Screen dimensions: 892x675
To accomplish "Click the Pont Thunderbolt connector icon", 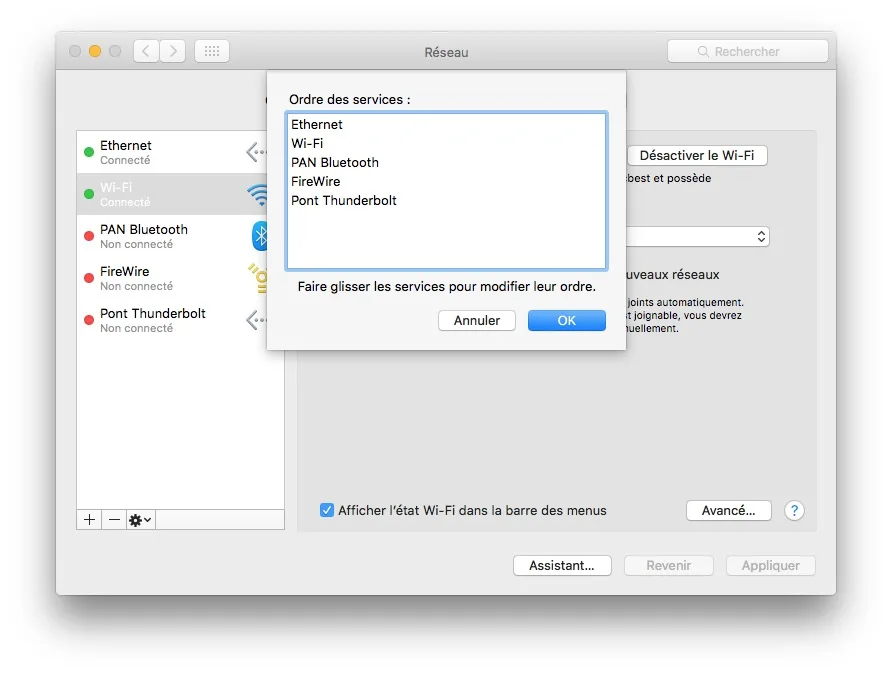I will pos(256,320).
